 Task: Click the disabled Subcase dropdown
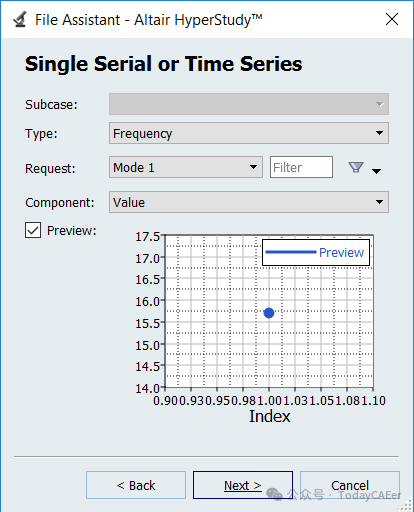click(249, 104)
